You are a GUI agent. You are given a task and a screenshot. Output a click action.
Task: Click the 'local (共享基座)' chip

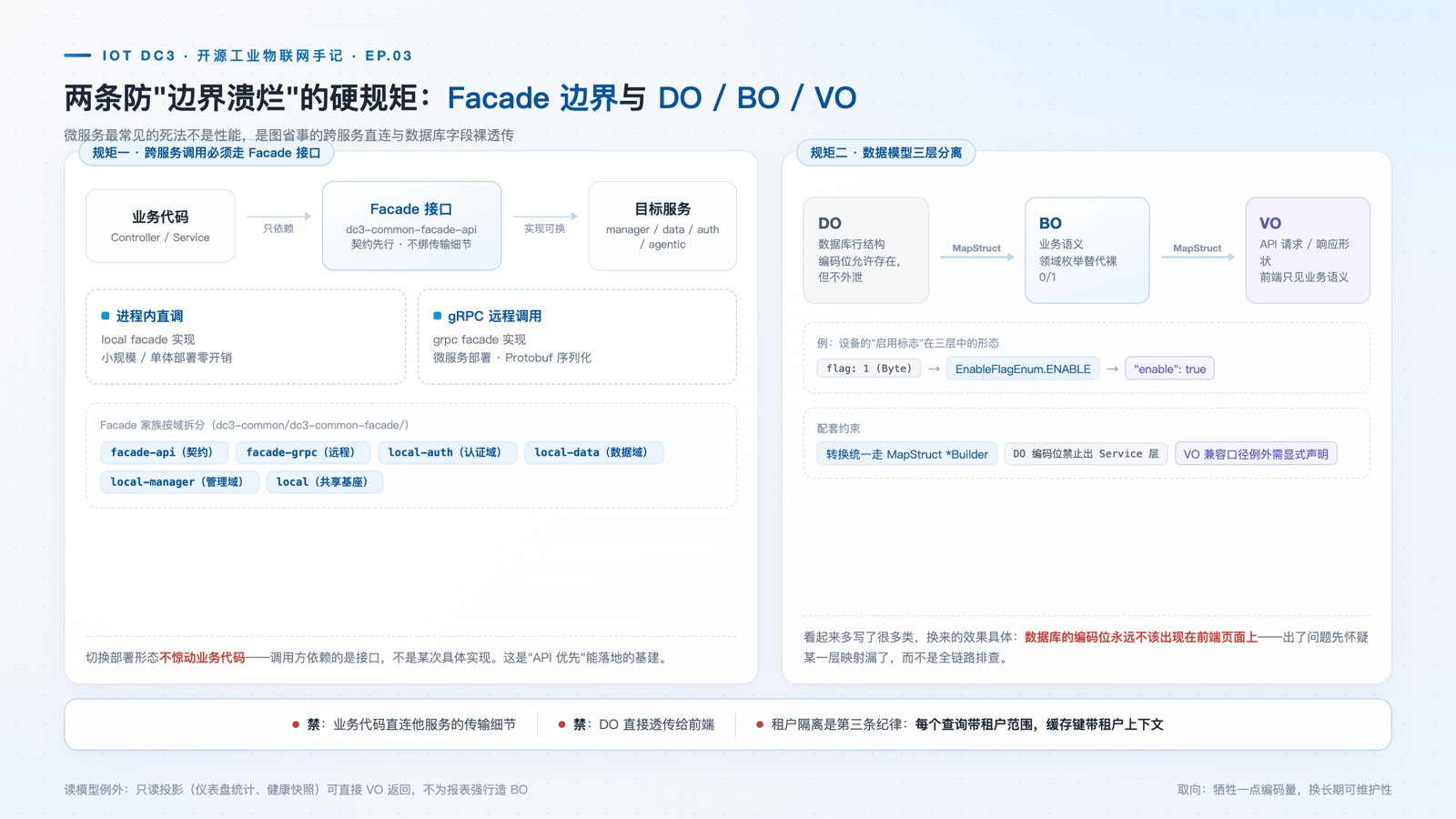324,482
